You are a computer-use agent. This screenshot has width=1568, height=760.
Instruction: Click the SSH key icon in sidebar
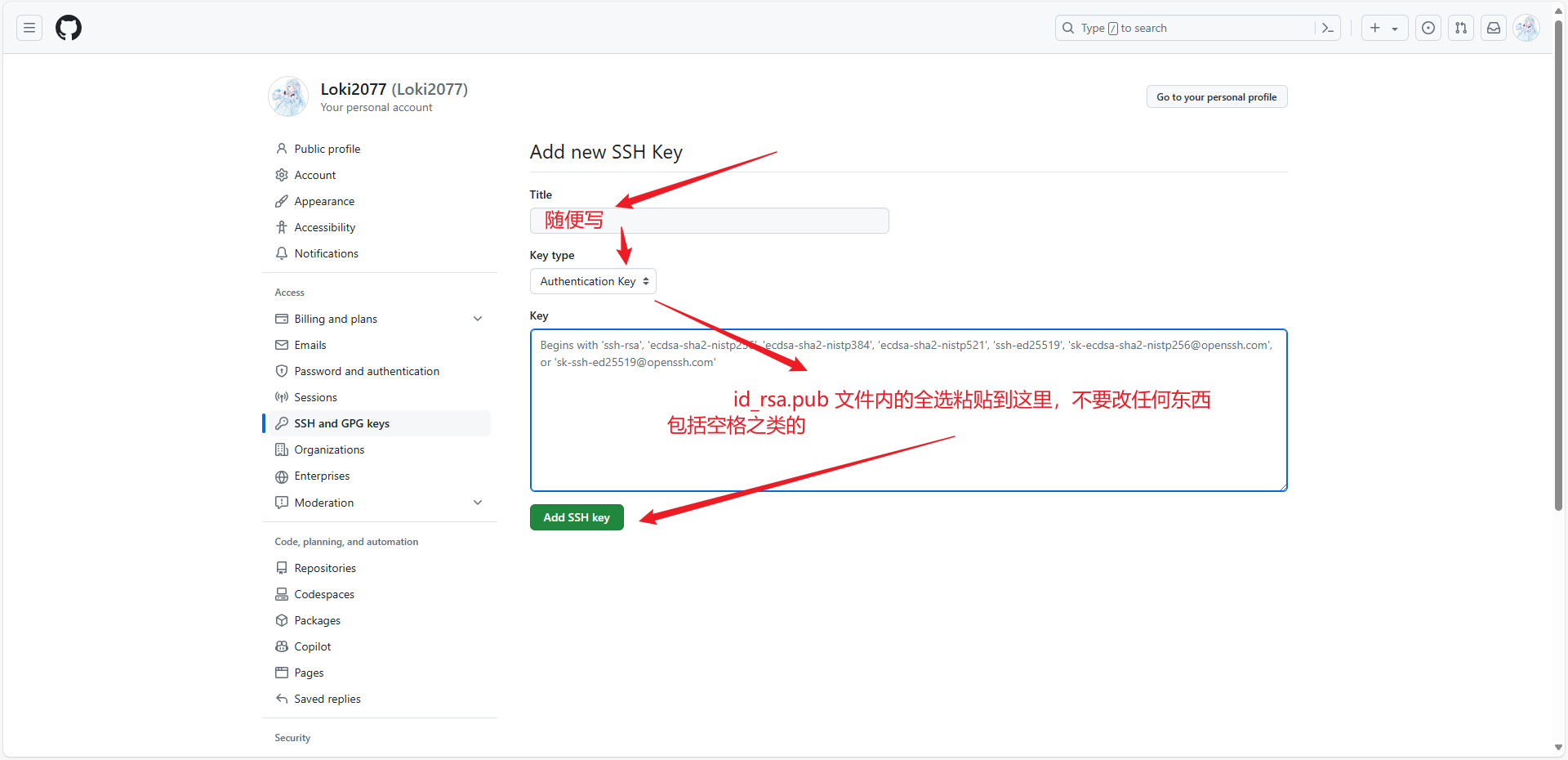282,423
